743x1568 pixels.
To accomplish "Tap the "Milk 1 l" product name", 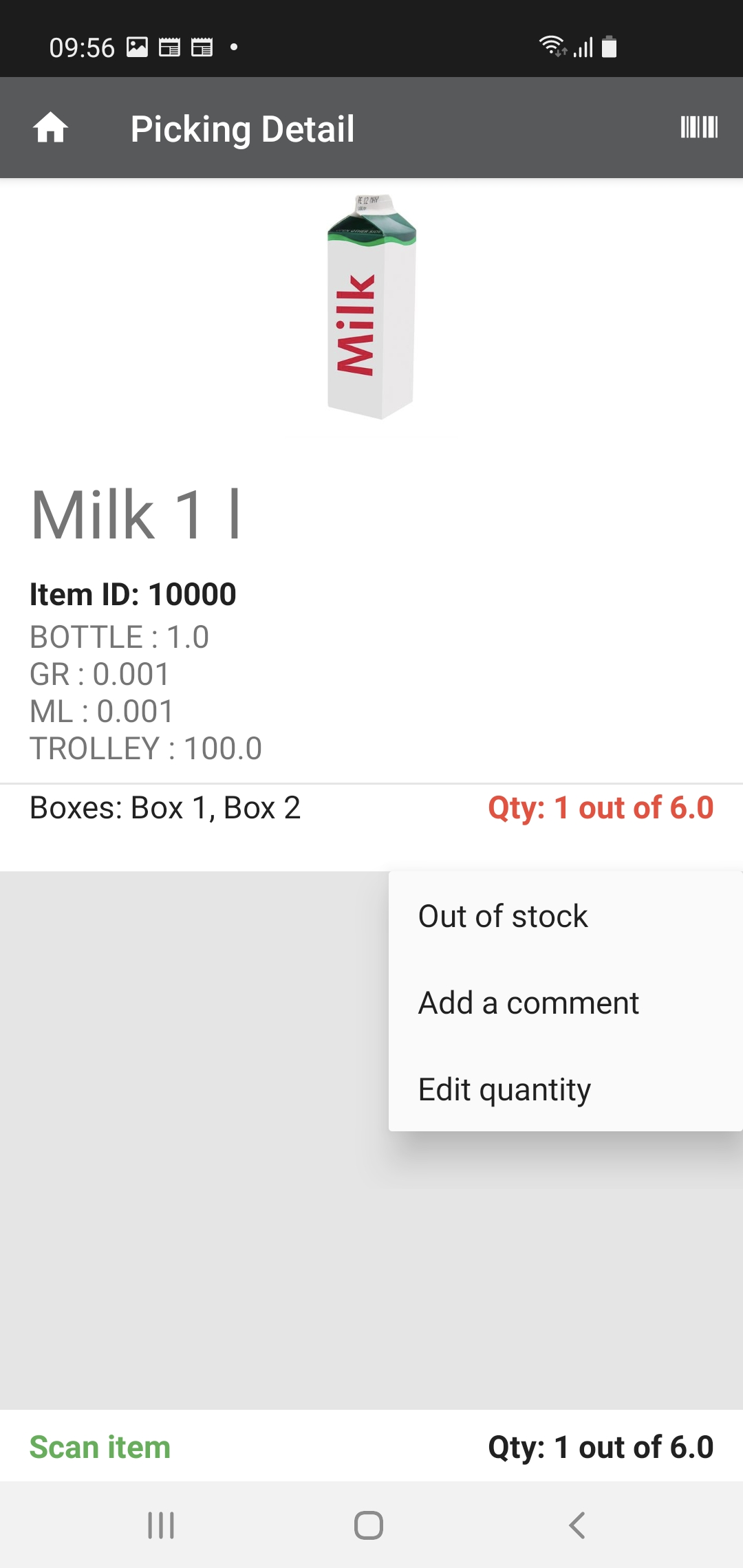I will (136, 514).
